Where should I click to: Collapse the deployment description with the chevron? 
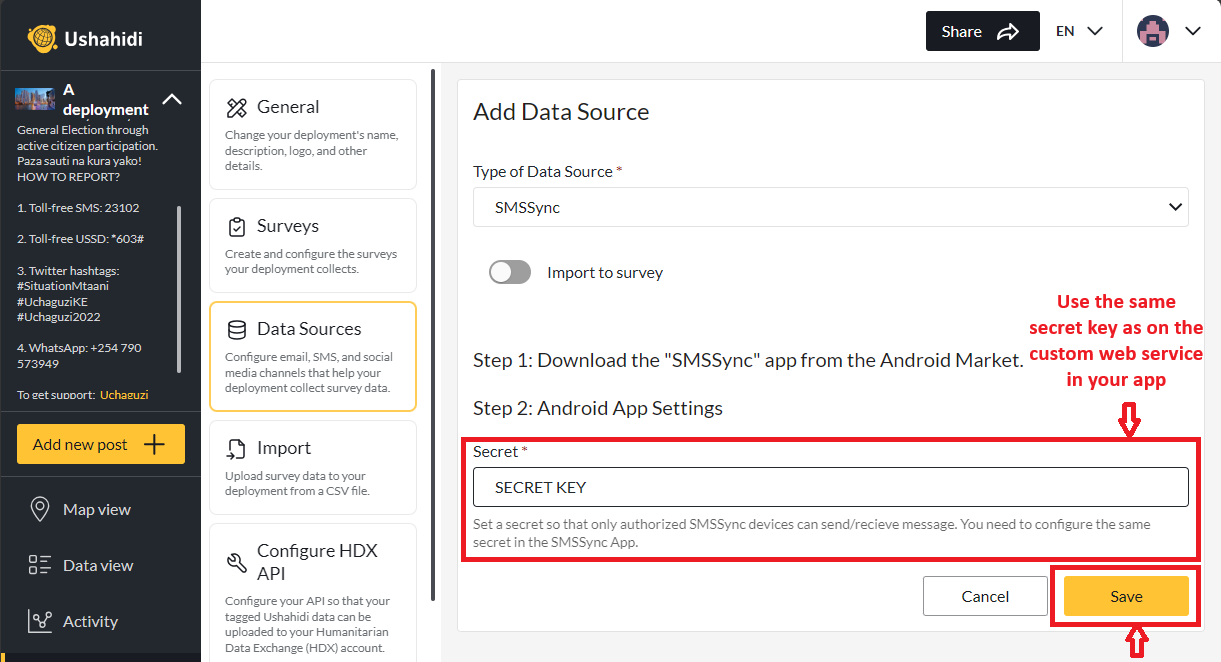[172, 100]
